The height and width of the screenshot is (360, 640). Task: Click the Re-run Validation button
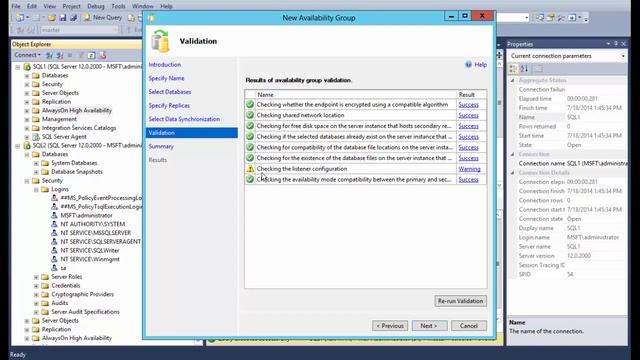coord(460,301)
